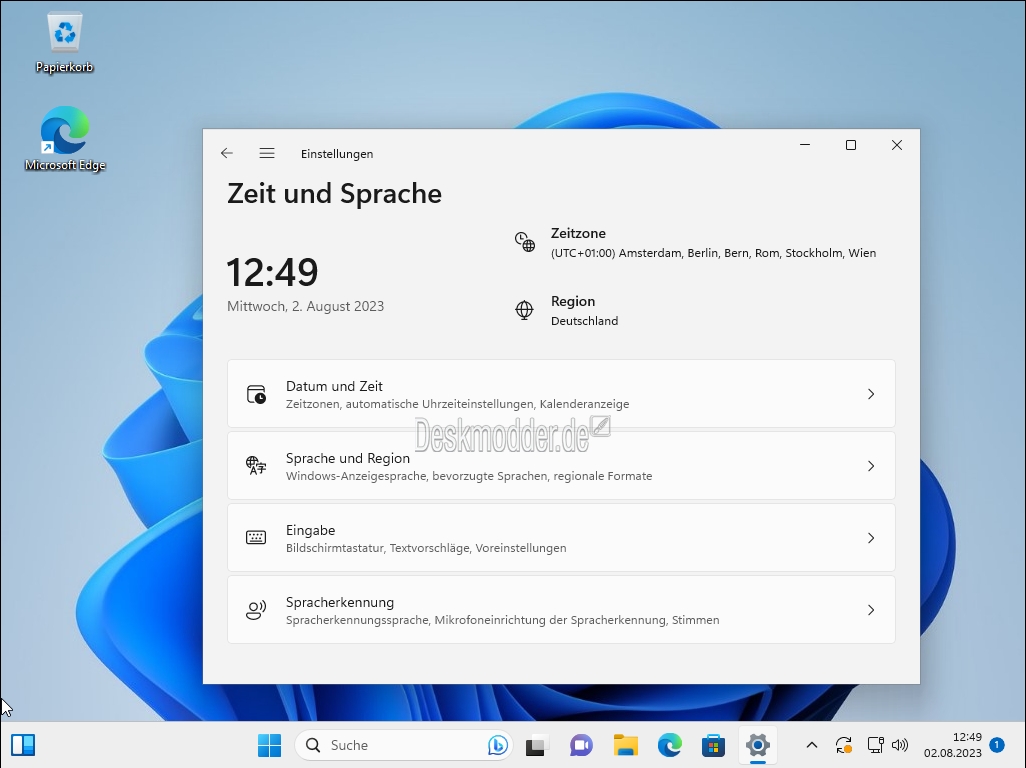
Task: Open the Windows Start menu
Action: [269, 745]
